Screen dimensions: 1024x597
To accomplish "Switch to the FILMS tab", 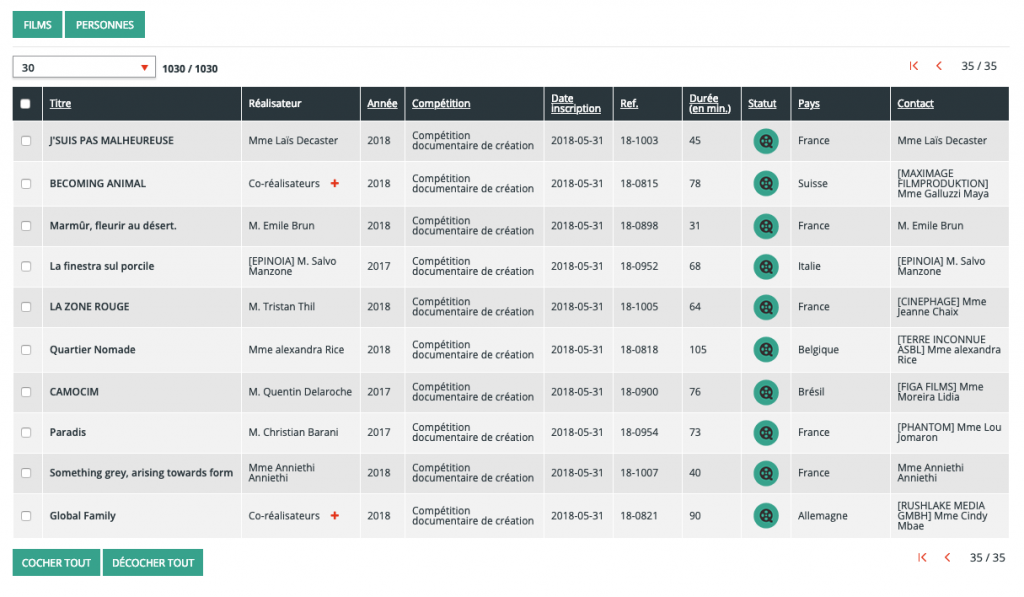I will (38, 25).
